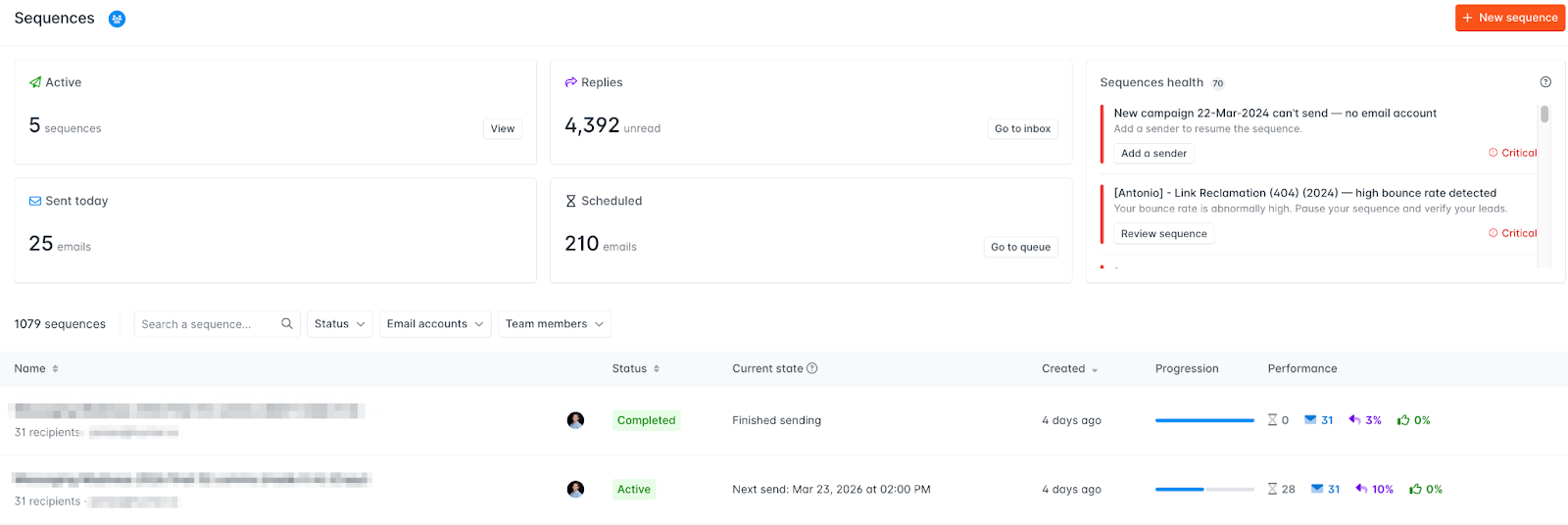Click reply icon showing 10%
This screenshot has width=1568, height=525.
pyautogui.click(x=1361, y=488)
